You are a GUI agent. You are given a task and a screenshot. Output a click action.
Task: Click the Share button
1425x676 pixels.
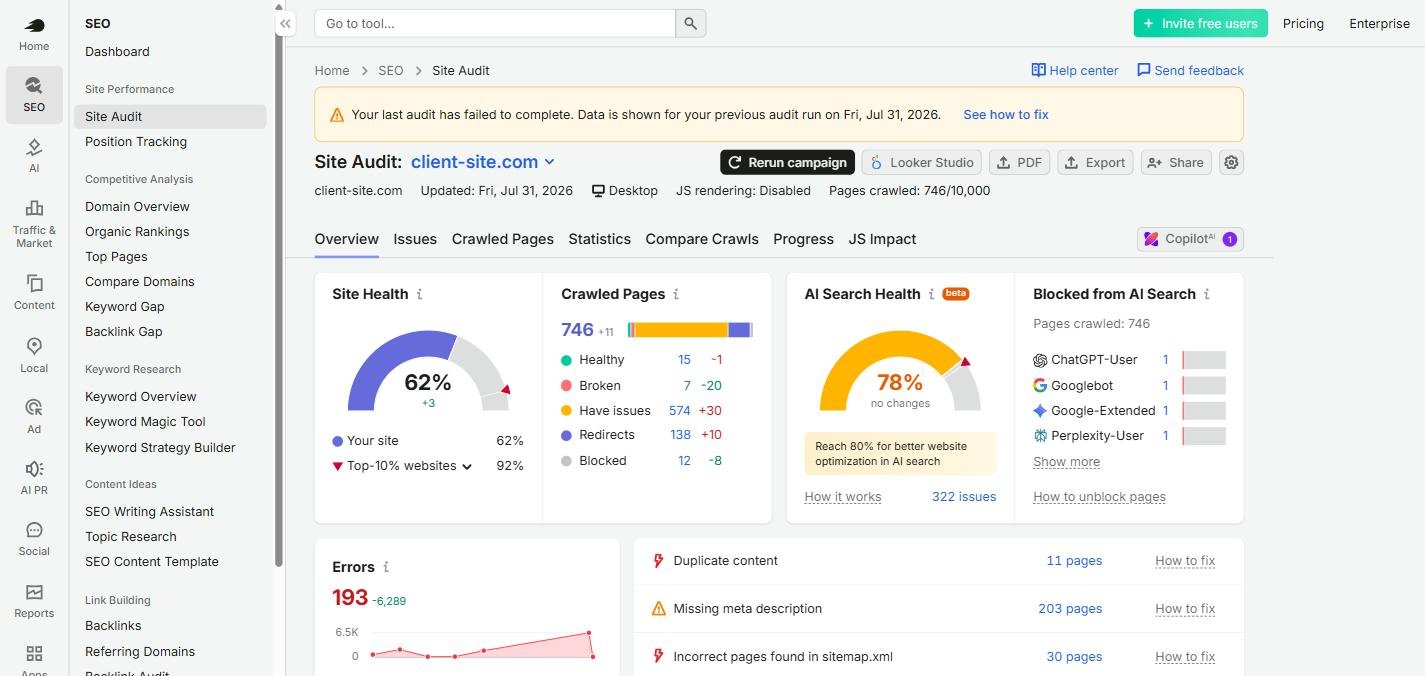1176,162
